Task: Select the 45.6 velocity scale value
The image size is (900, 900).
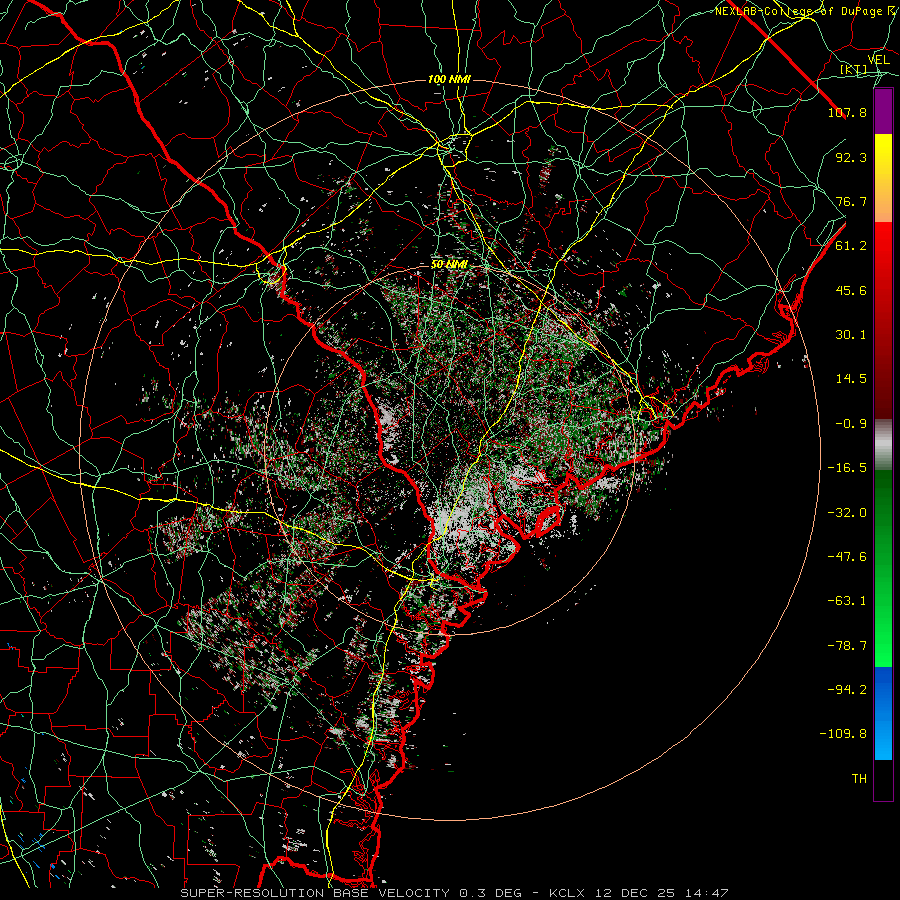Action: pos(851,290)
